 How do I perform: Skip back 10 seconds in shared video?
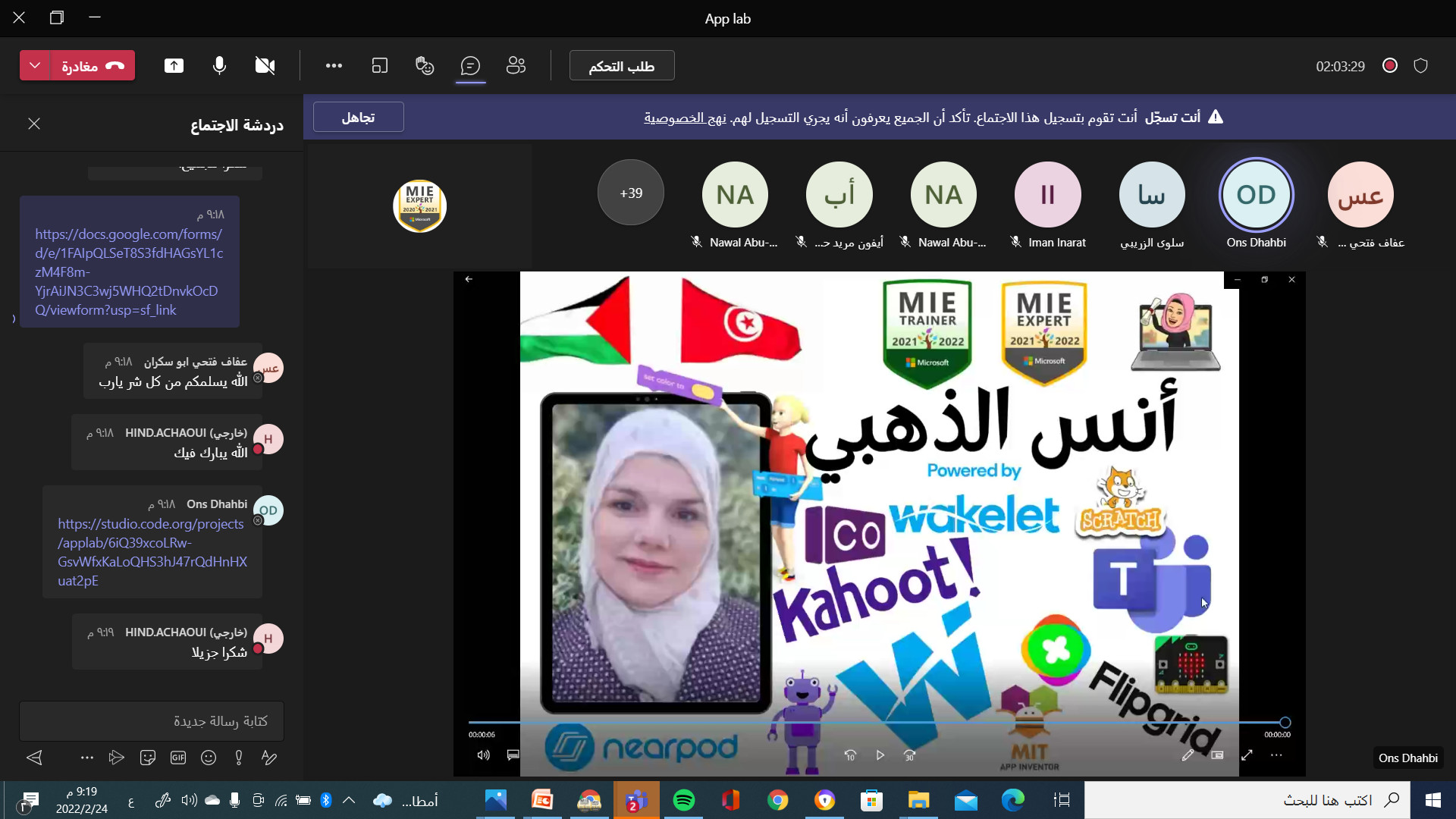click(x=850, y=755)
